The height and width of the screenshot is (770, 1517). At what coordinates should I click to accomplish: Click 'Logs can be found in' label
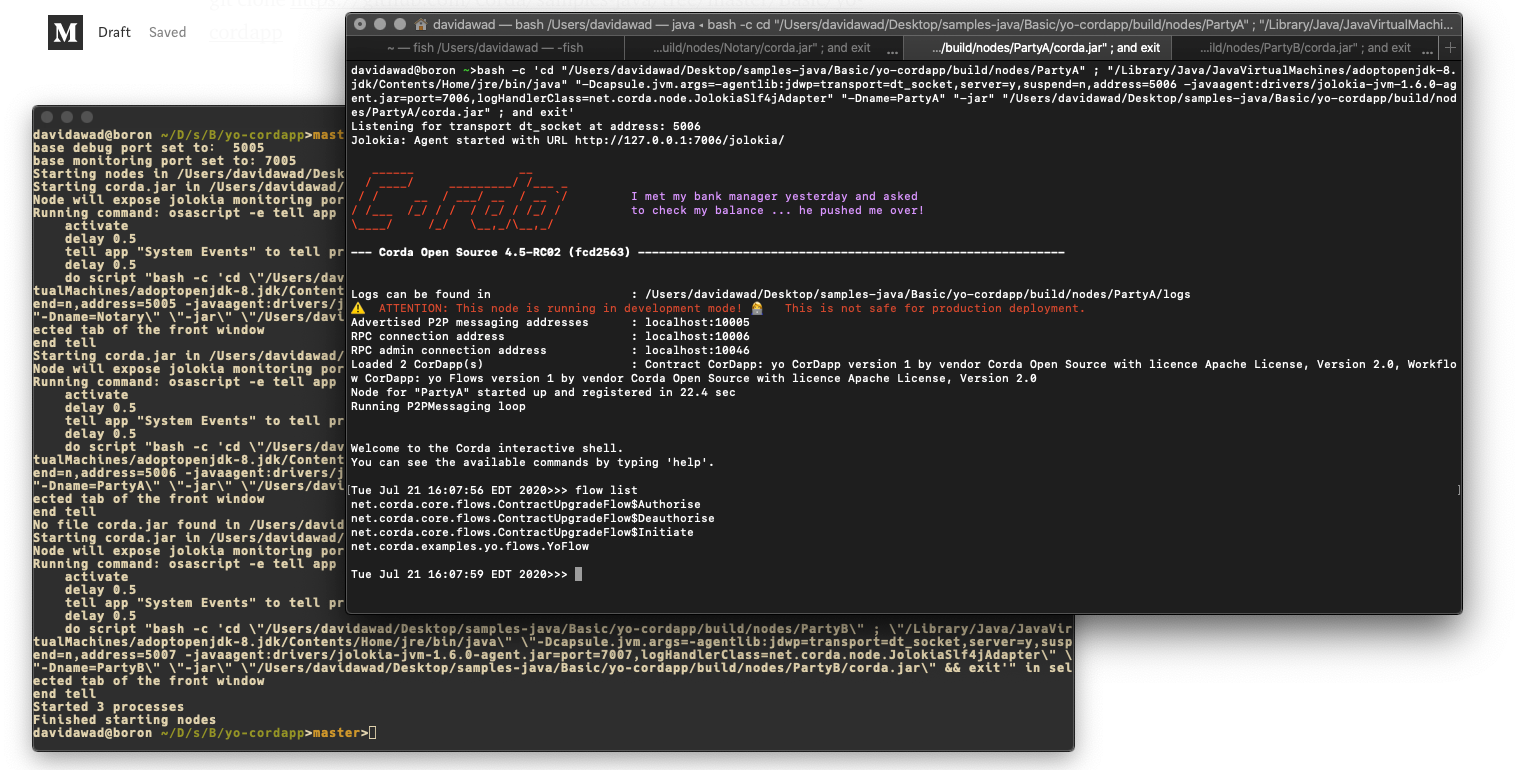pyautogui.click(x=421, y=294)
